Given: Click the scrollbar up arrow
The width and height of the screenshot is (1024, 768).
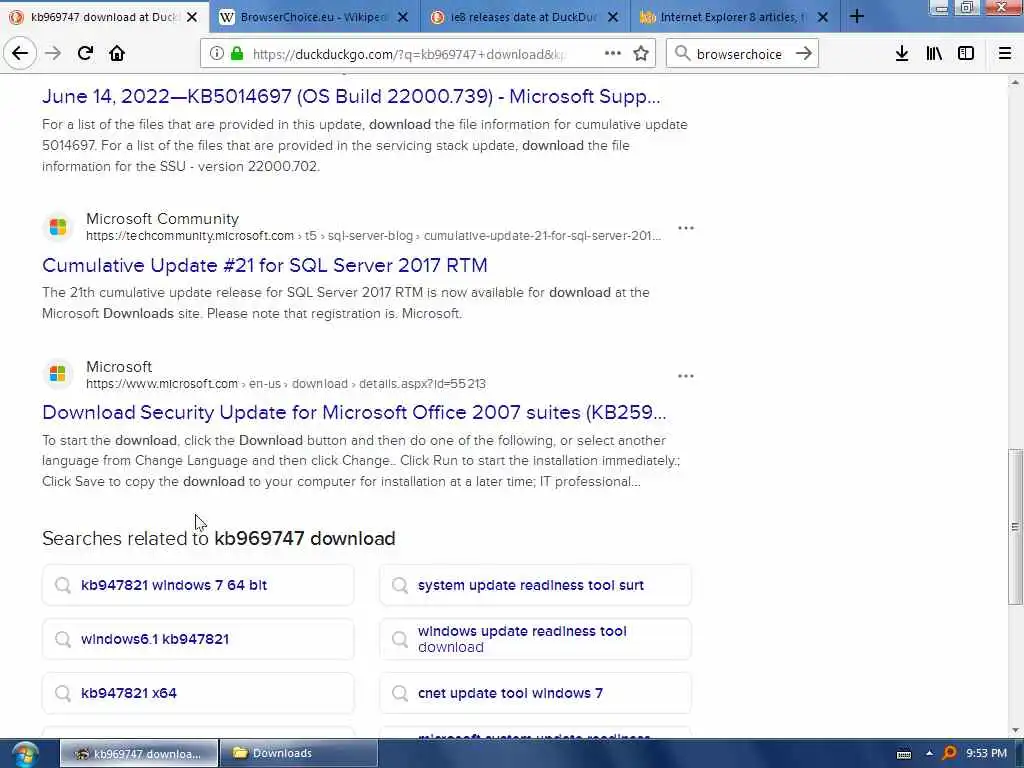Looking at the screenshot, I should click(1015, 83).
